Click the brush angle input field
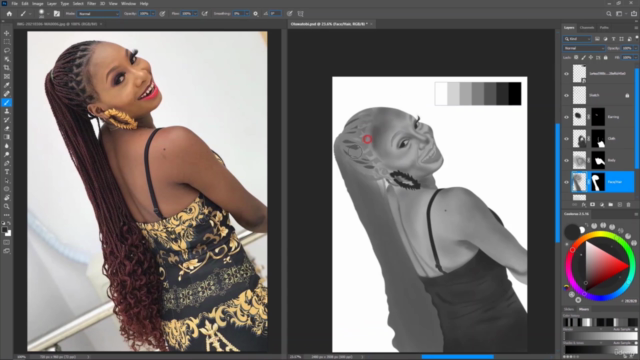Image resolution: width=640 pixels, height=360 pixels. 276,13
